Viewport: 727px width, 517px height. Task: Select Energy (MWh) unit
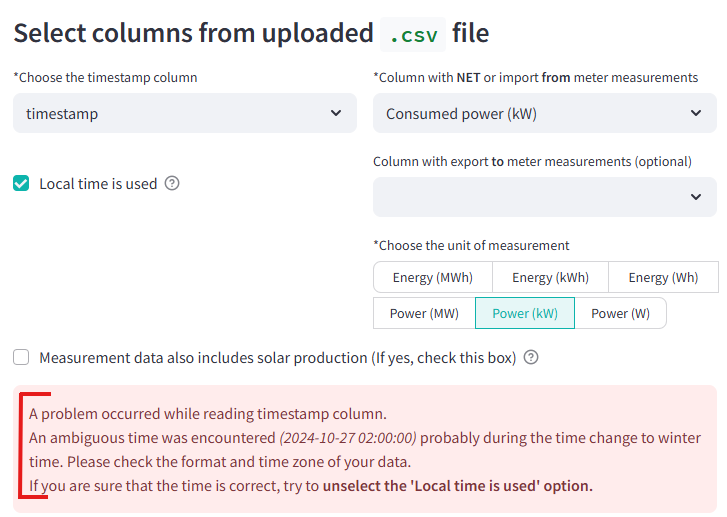[433, 277]
